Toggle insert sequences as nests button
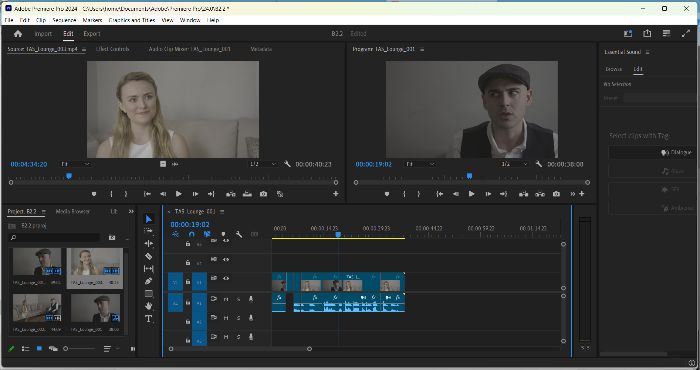Screen dimensions: 700x370 point(176,234)
